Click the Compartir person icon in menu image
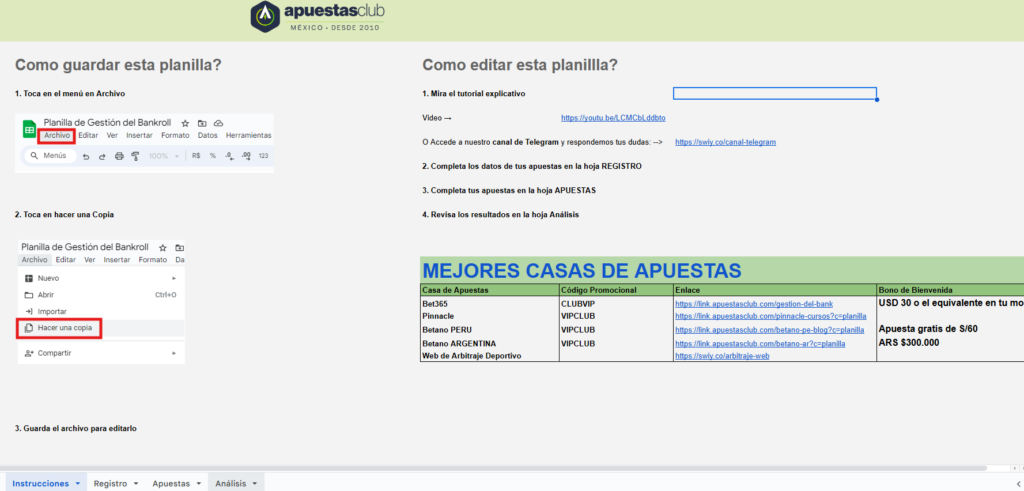 point(29,353)
